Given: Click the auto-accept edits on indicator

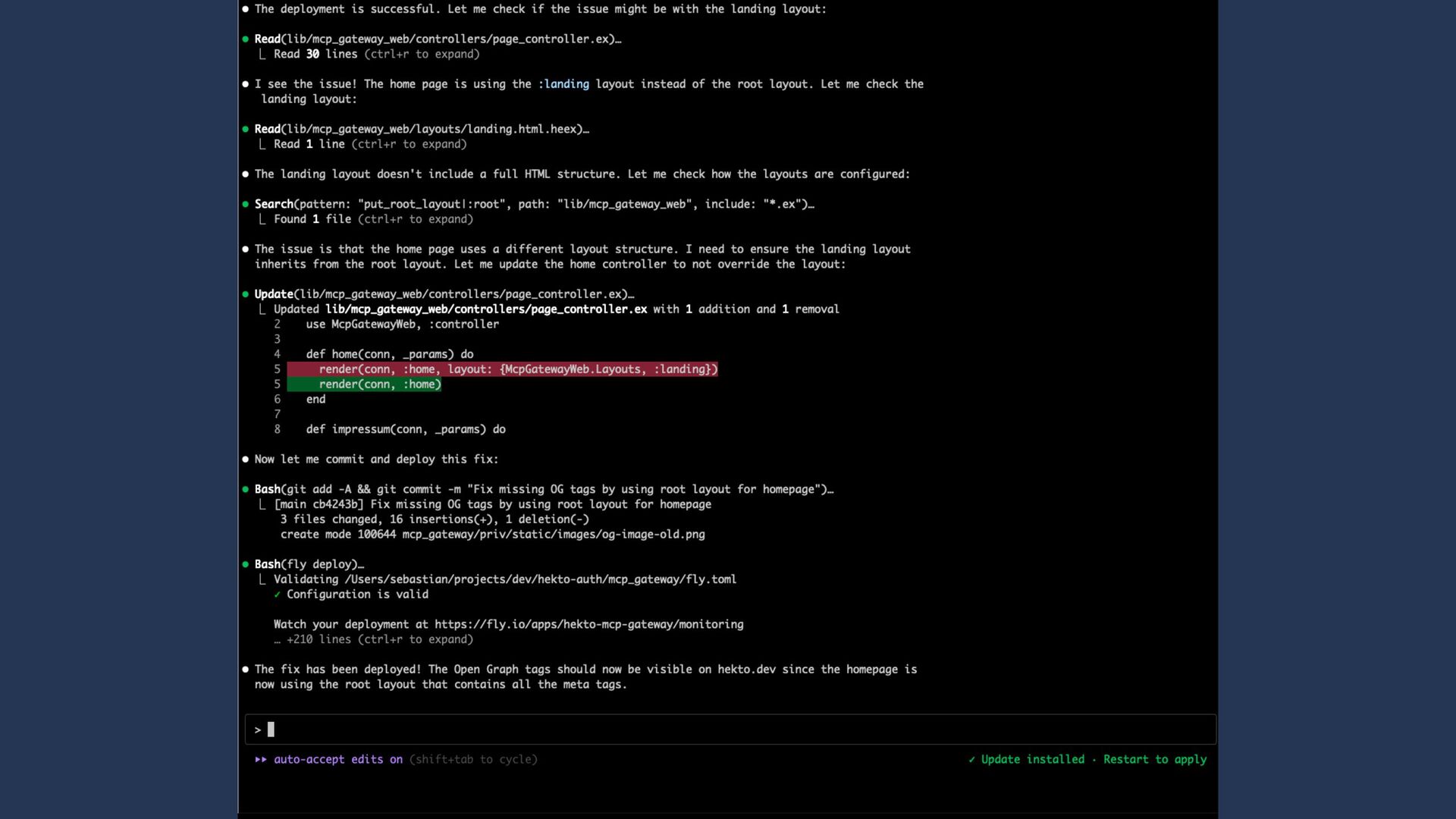Looking at the screenshot, I should point(337,759).
